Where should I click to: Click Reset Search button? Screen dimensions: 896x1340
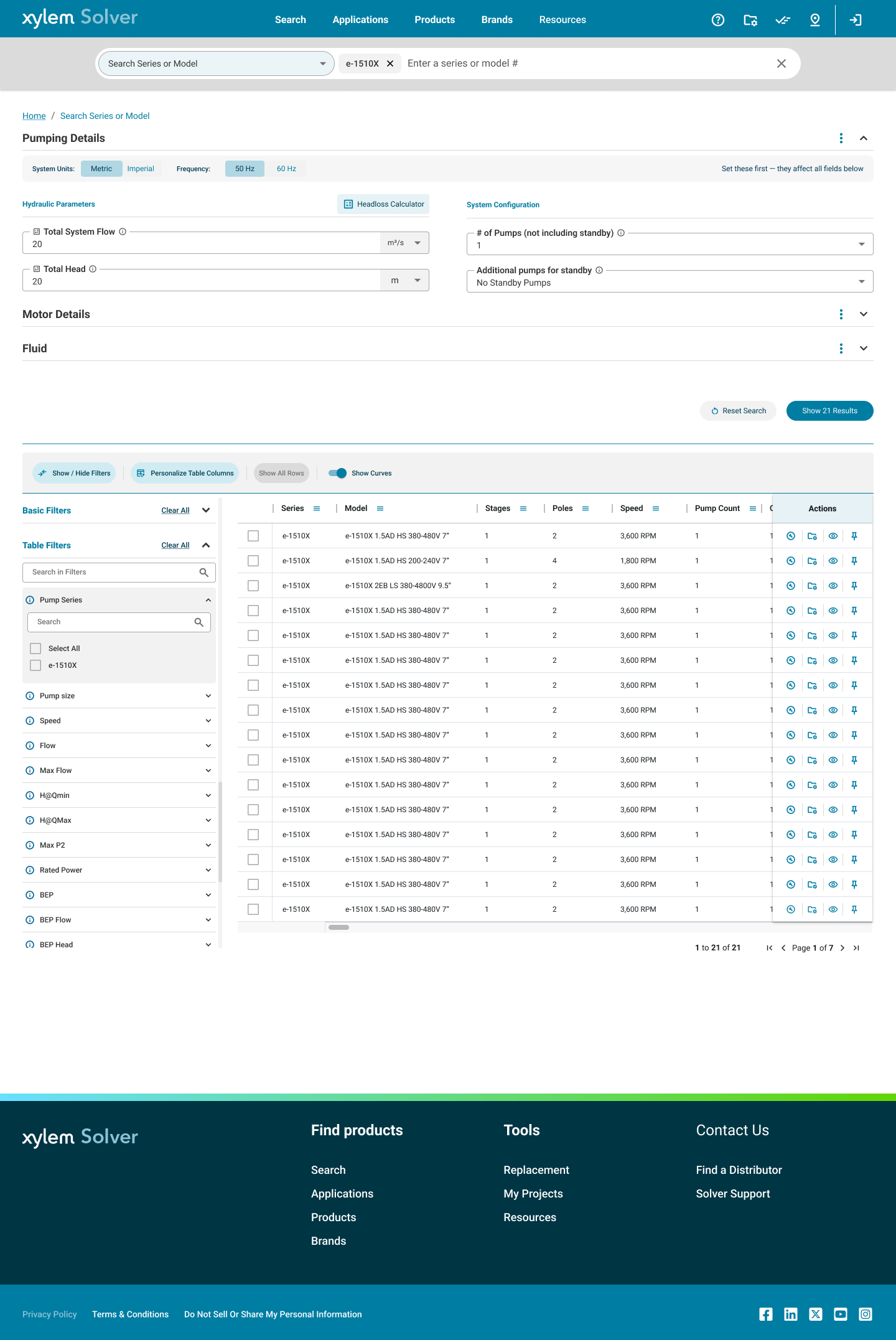(x=738, y=411)
